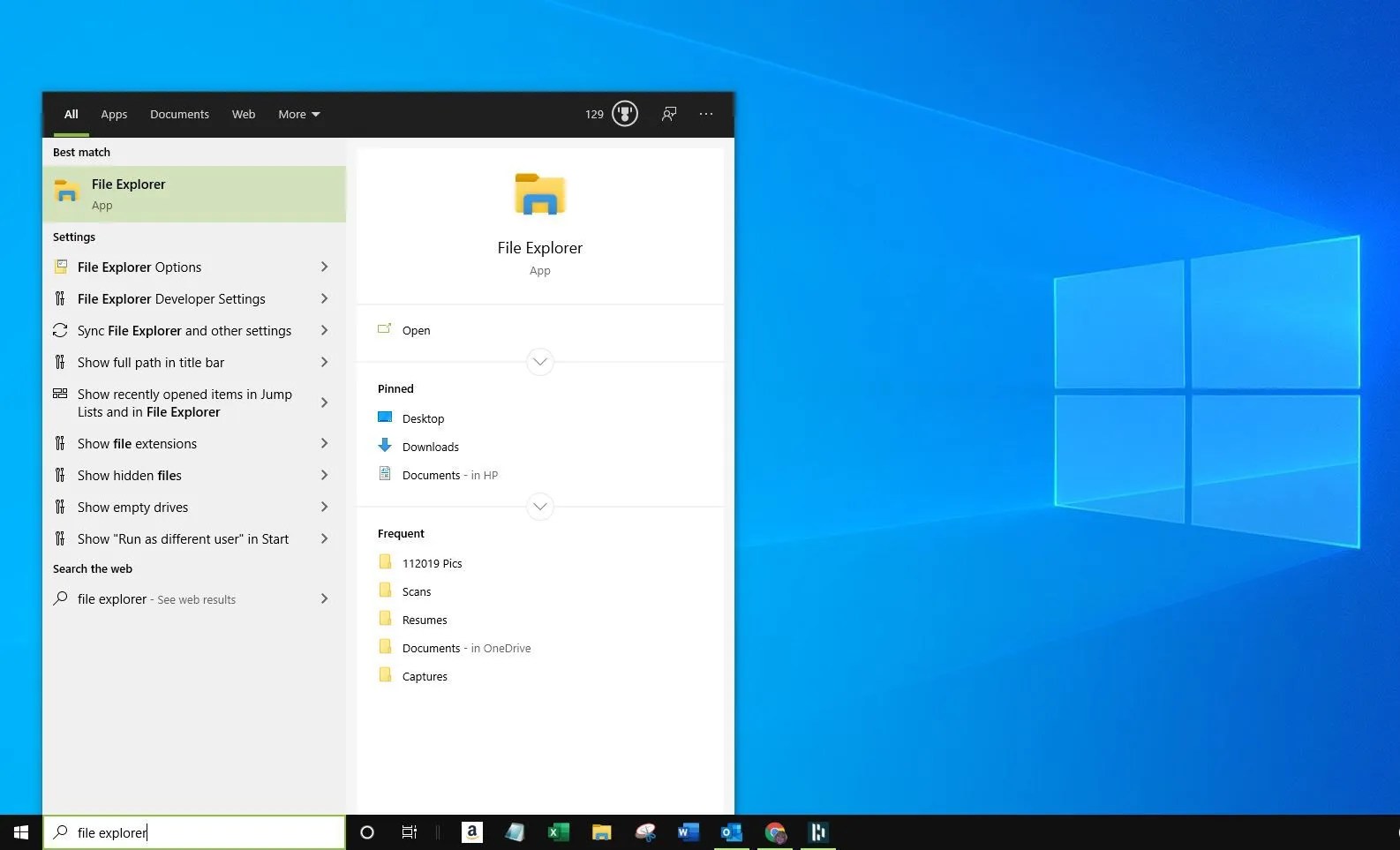Select the All search tab
The image size is (1400, 850).
pyautogui.click(x=71, y=114)
